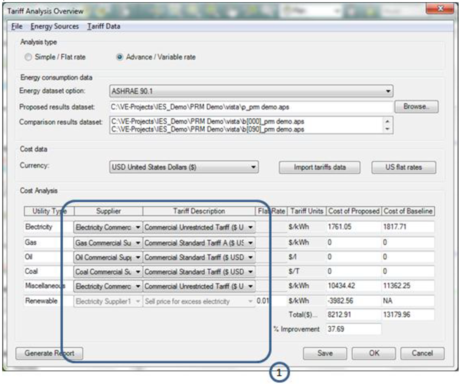Open the File menu
Screen dimensions: 463x384
[17, 26]
